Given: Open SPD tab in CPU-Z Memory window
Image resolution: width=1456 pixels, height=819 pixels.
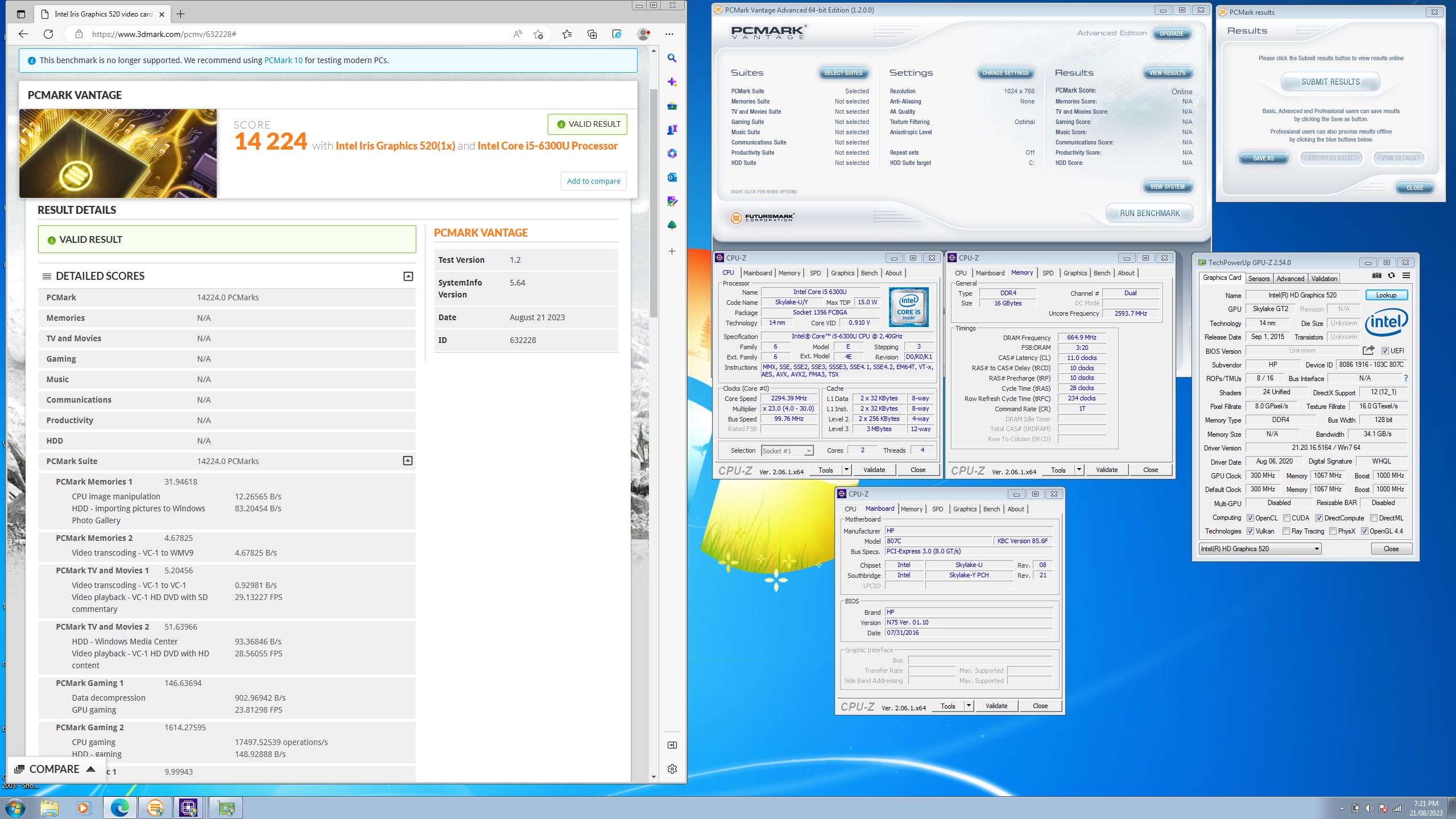Looking at the screenshot, I should pos(1048,273).
